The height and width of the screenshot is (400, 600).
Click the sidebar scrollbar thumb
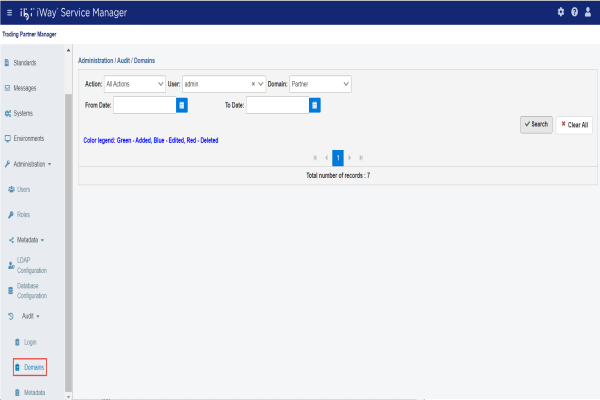pyautogui.click(x=68, y=243)
